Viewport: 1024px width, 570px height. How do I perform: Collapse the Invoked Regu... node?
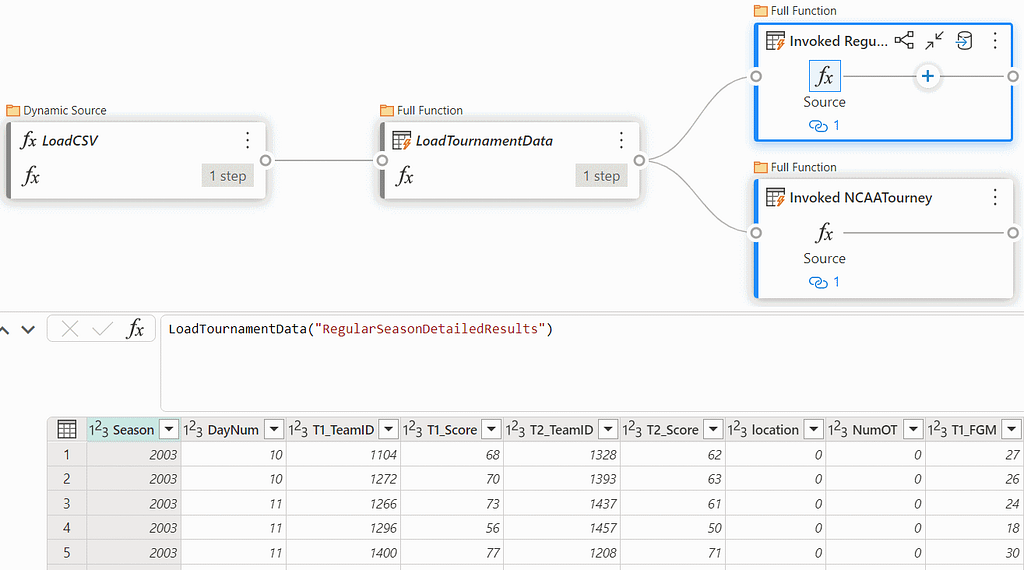click(x=935, y=40)
